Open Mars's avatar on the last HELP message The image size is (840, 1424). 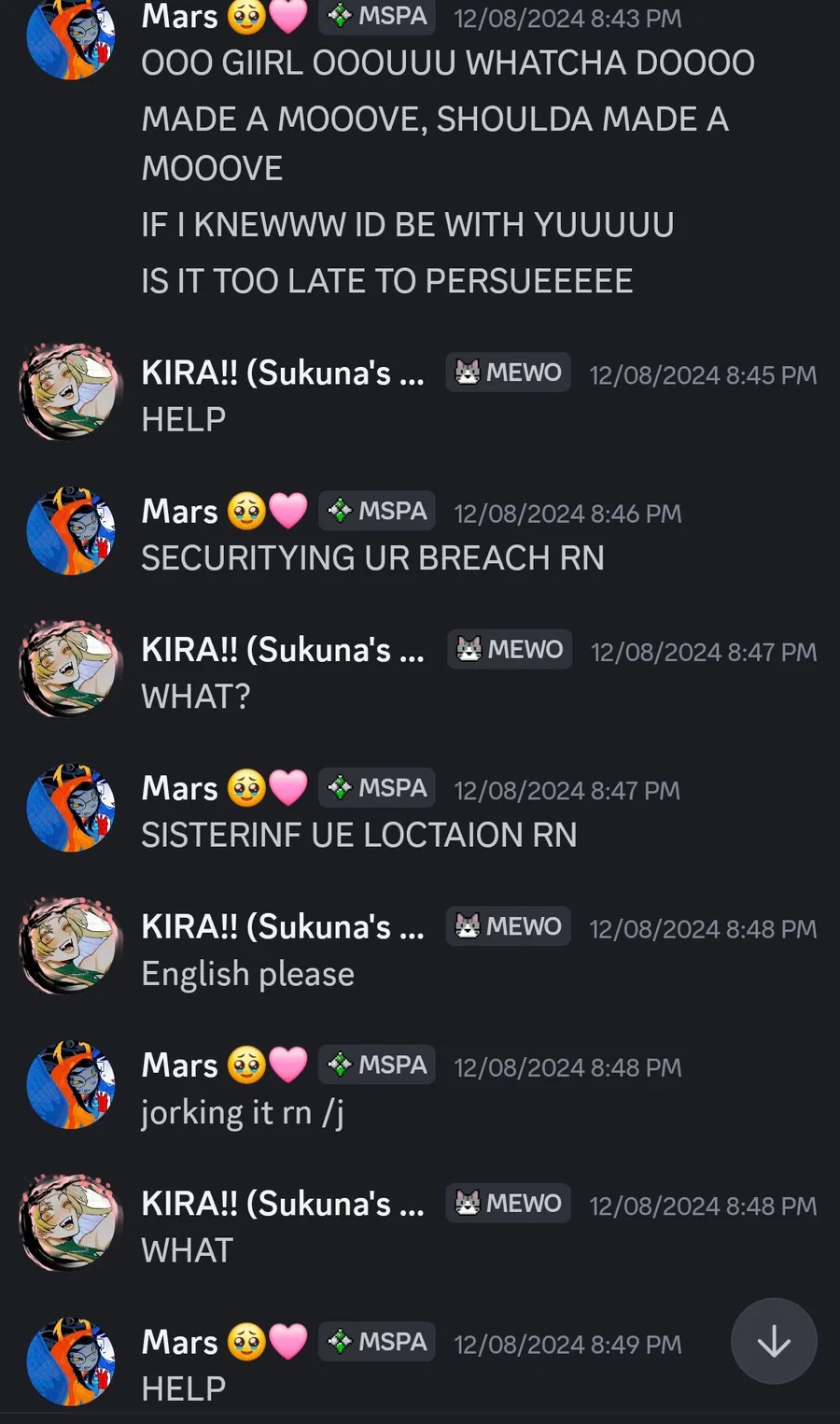(x=71, y=1361)
